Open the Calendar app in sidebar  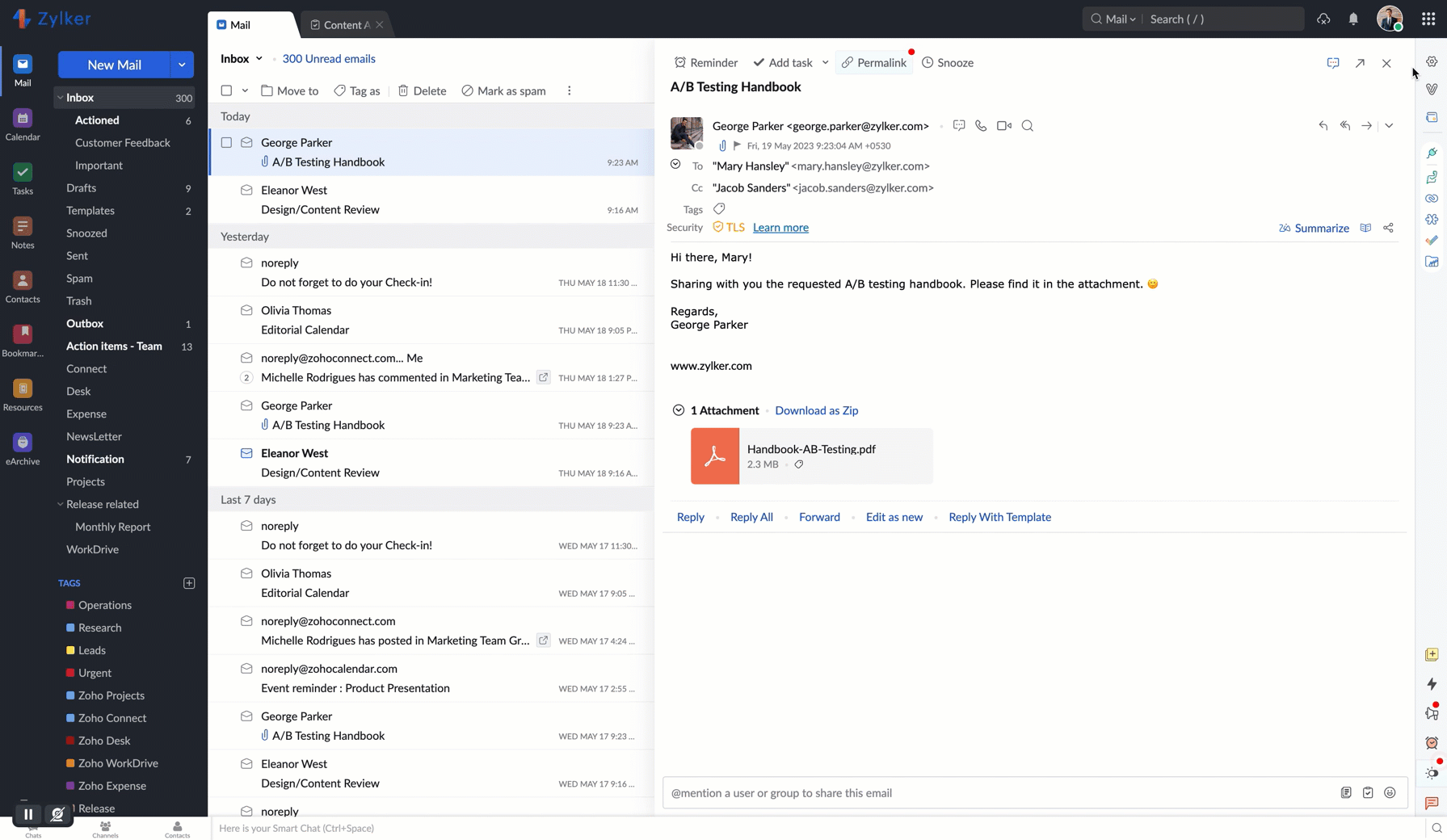pyautogui.click(x=23, y=124)
